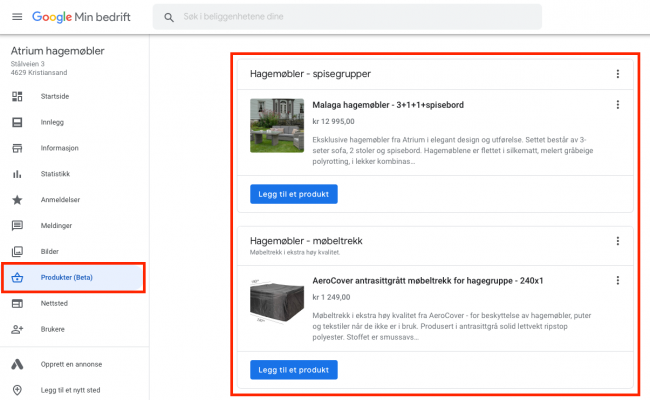
Task: Click the Innlegg posts icon
Action: tap(17, 122)
